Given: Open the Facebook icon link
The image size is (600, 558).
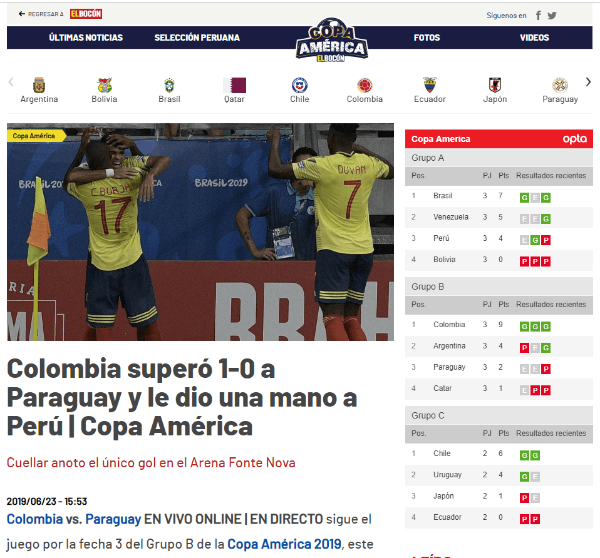Looking at the screenshot, I should 538,15.
